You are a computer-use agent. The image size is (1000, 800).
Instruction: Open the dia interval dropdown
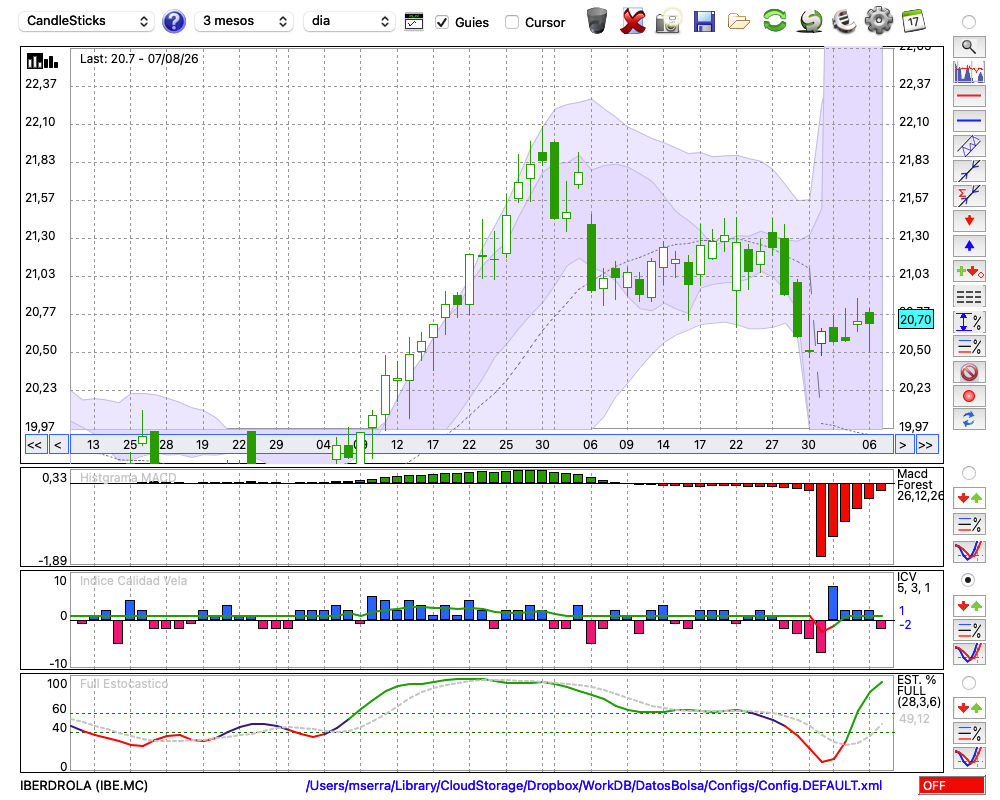point(349,21)
